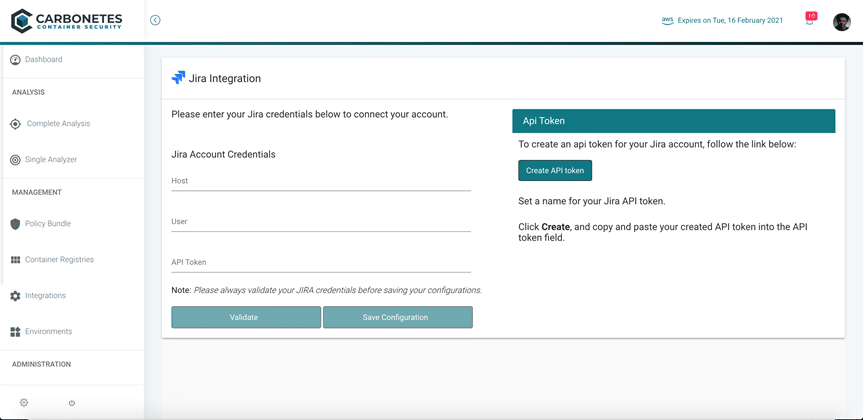Viewport: 863px width, 420px height.
Task: Click the Integrations gear icon
Action: point(15,296)
